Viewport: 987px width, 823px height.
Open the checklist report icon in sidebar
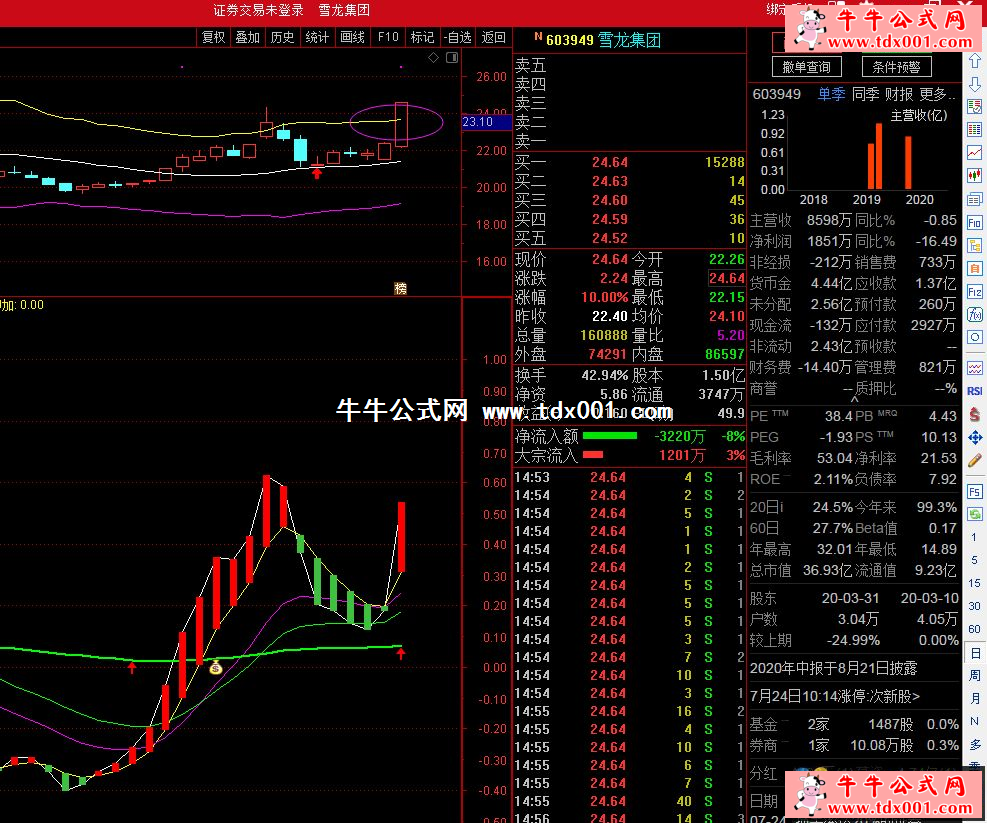point(974,106)
